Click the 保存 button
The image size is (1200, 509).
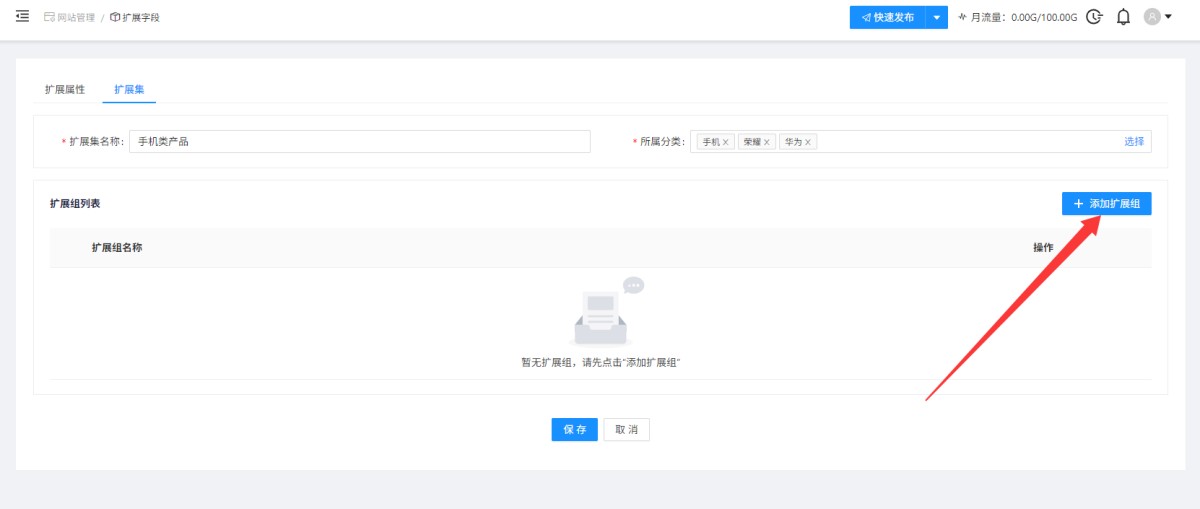click(575, 429)
